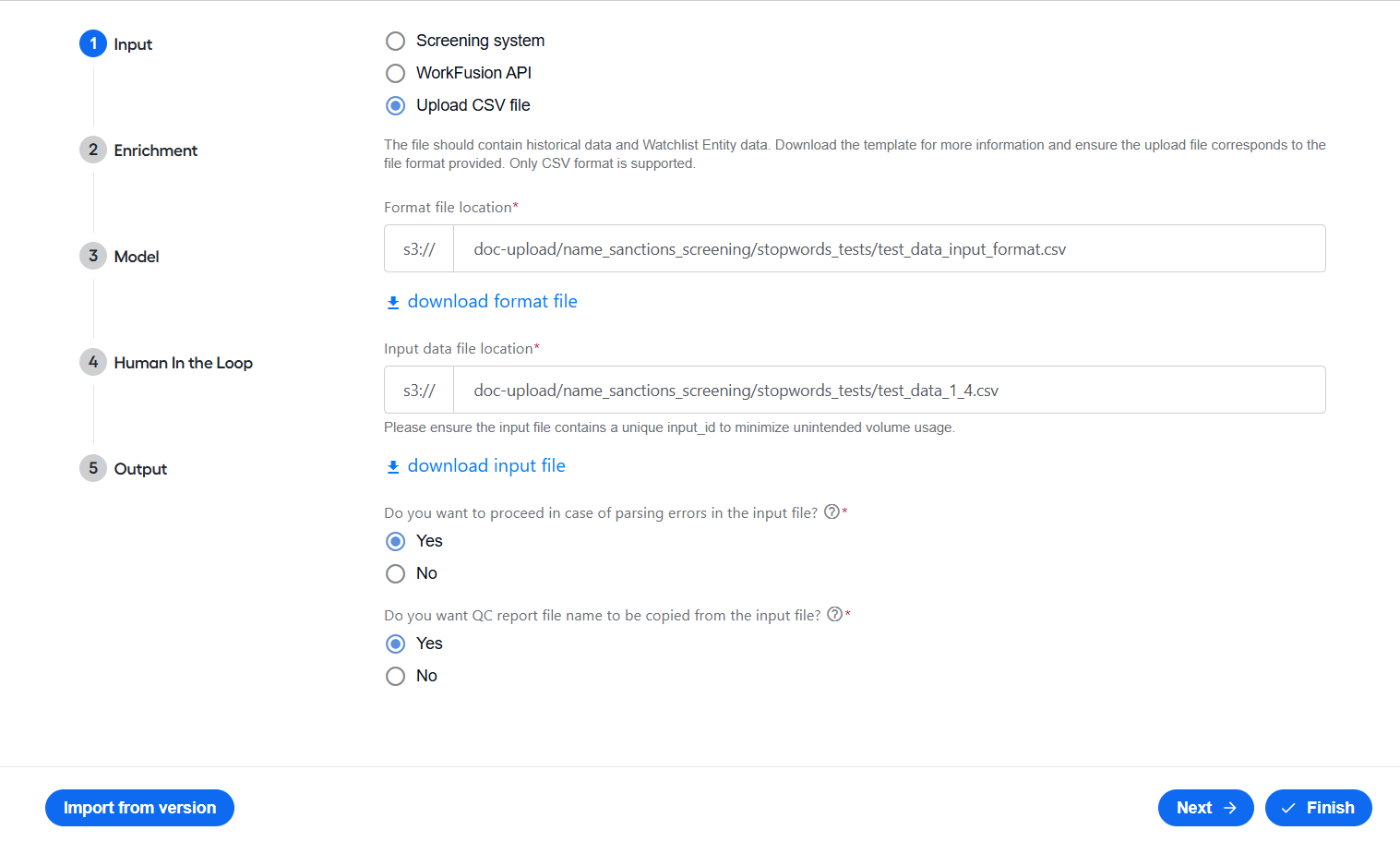
Task: Click step 5 Output number circle
Action: click(93, 468)
